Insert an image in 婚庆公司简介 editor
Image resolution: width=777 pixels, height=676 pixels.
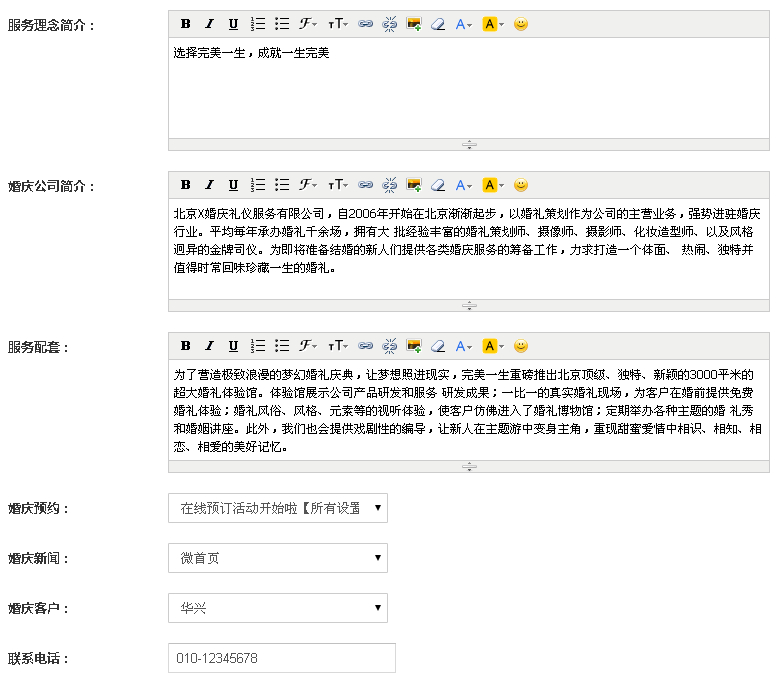[413, 185]
